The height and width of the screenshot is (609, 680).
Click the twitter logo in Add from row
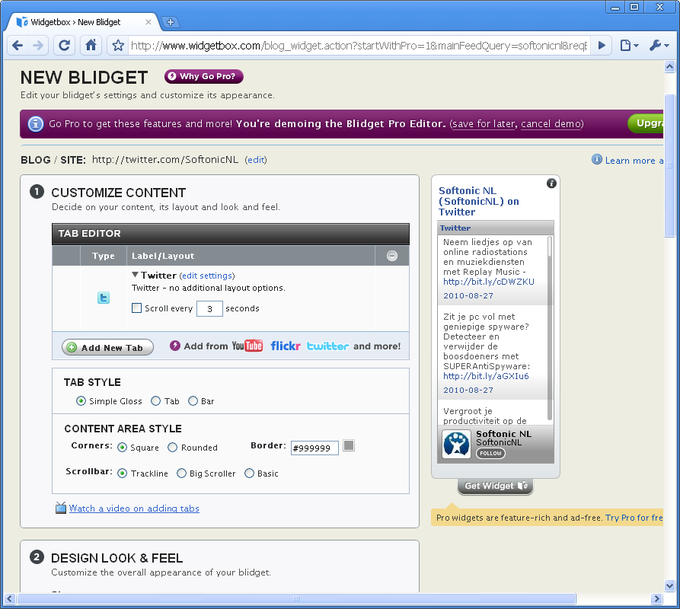327,346
